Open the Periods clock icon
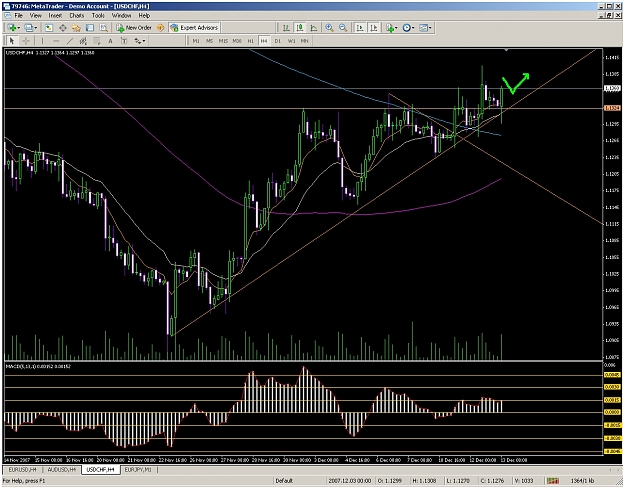 pyautogui.click(x=407, y=28)
